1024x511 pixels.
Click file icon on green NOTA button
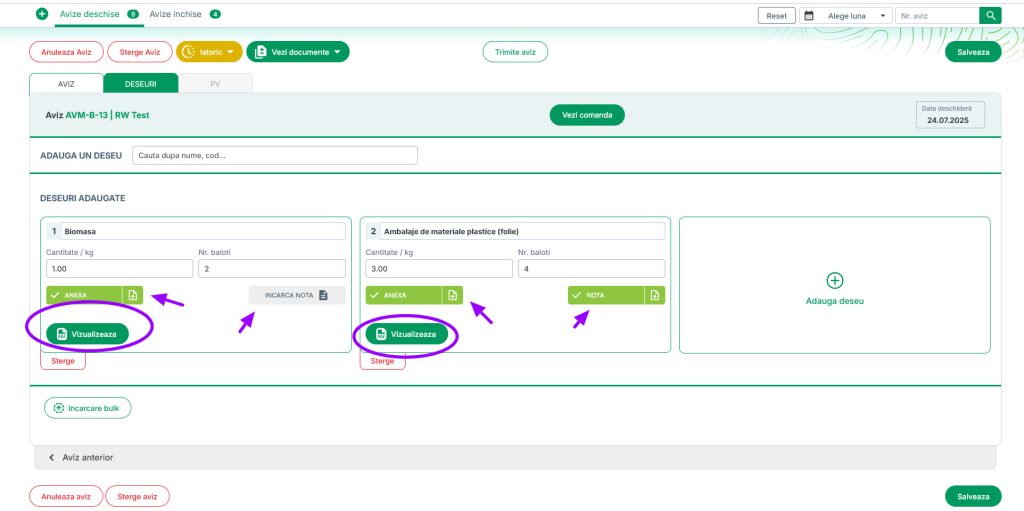[654, 295]
